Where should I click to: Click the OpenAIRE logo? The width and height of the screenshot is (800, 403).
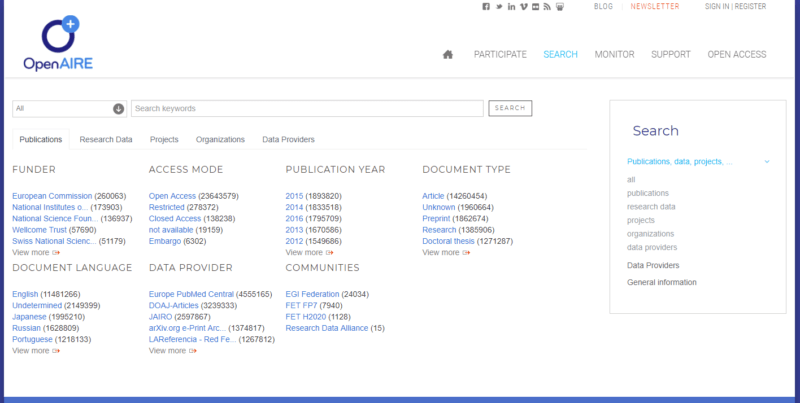click(58, 43)
